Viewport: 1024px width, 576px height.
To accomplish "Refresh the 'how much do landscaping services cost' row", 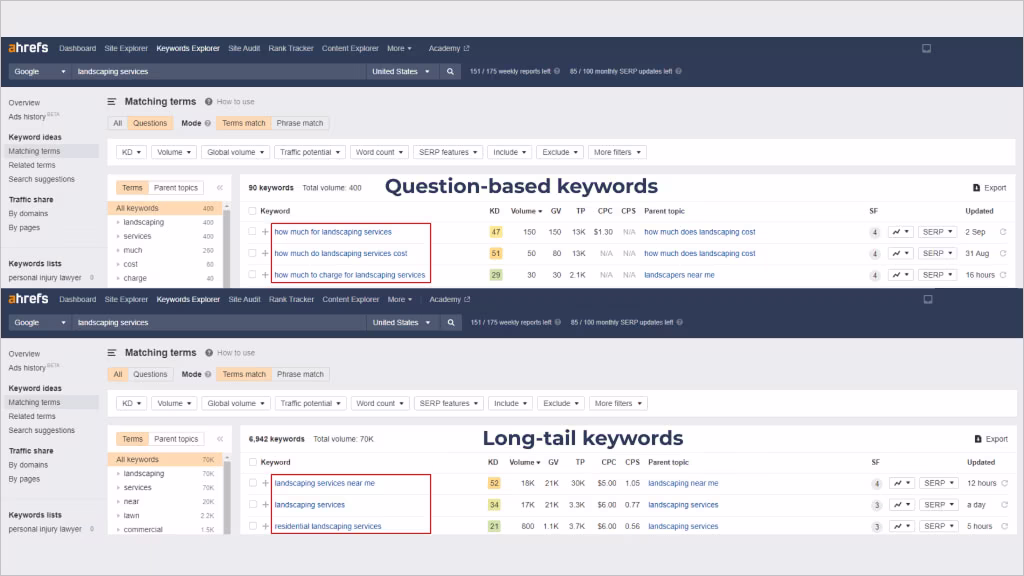I will tap(1003, 253).
